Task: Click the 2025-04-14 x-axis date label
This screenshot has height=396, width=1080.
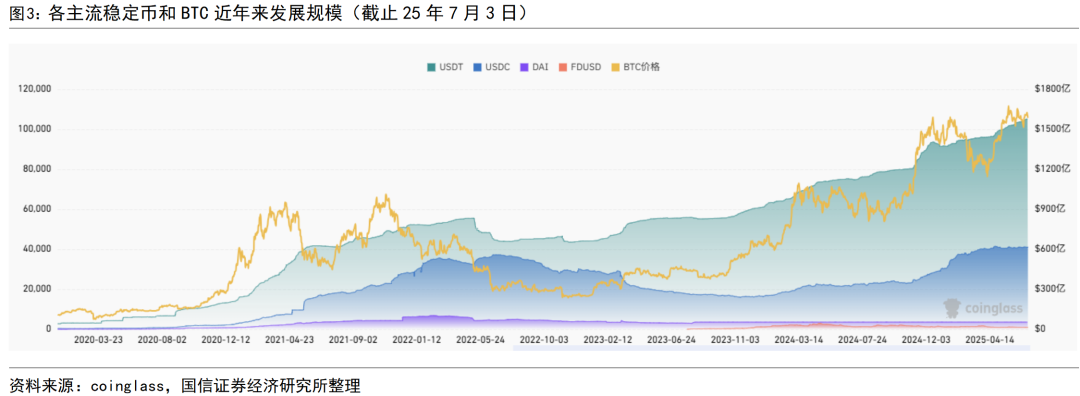Action: click(x=988, y=340)
